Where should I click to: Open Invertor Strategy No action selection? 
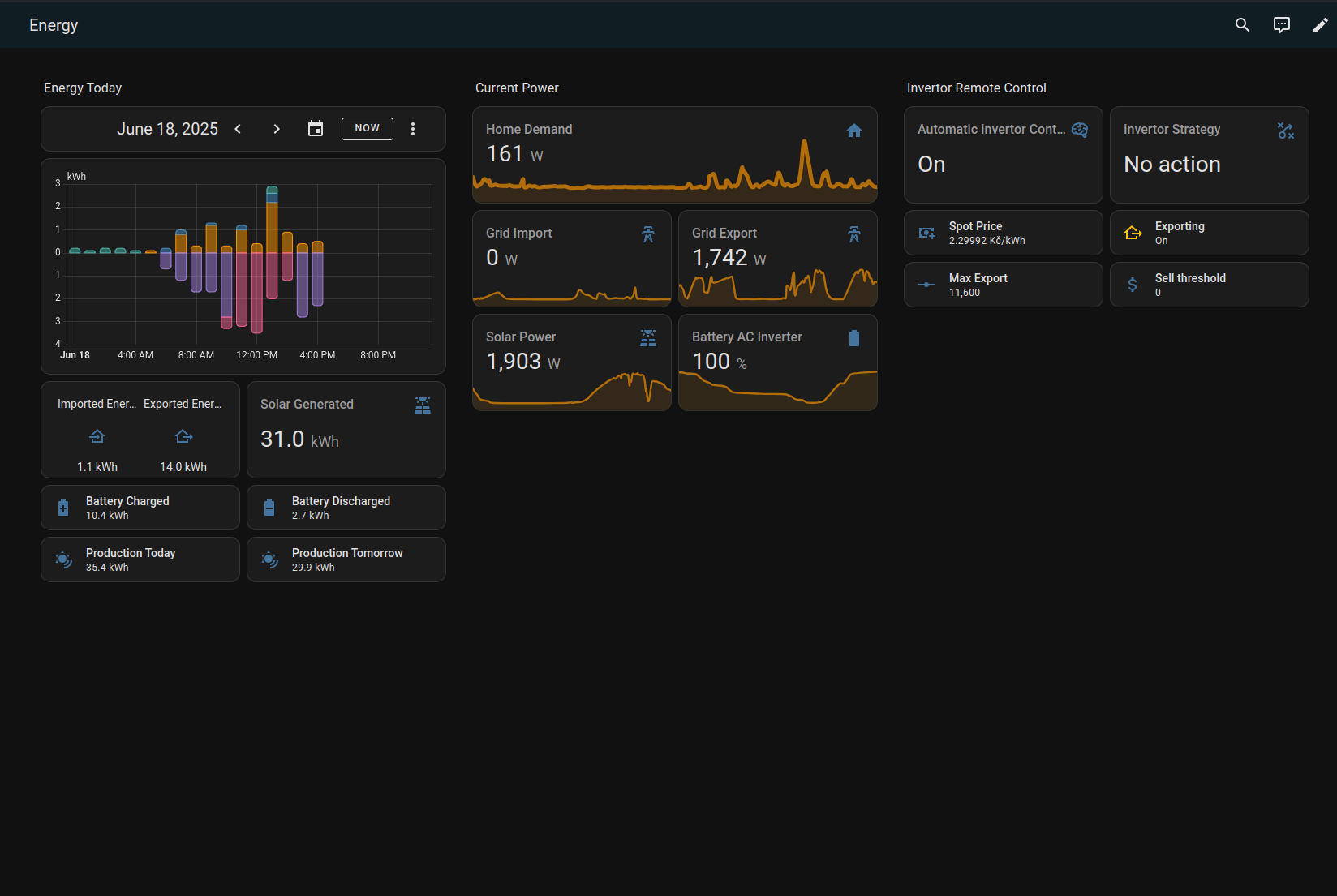(1172, 165)
